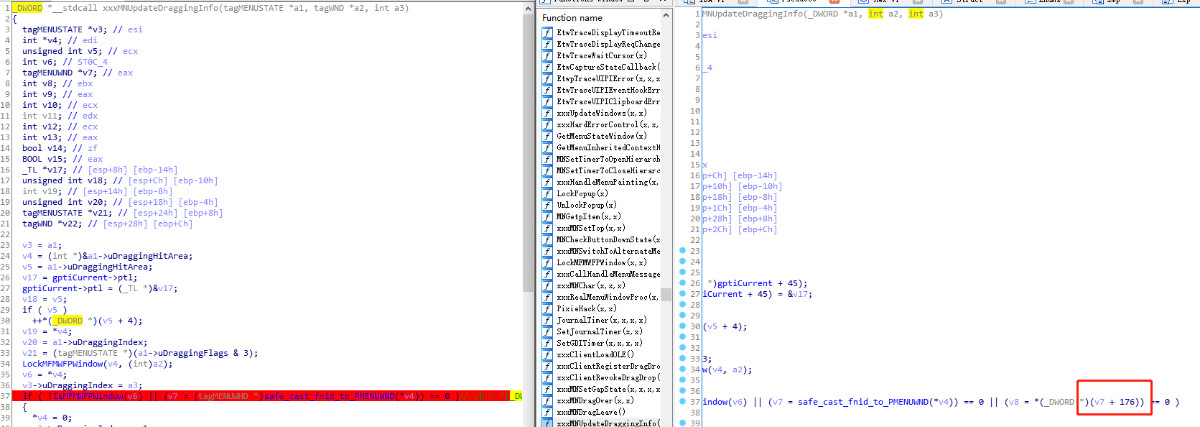Click the red highlighted code line 37

click(x=265, y=397)
